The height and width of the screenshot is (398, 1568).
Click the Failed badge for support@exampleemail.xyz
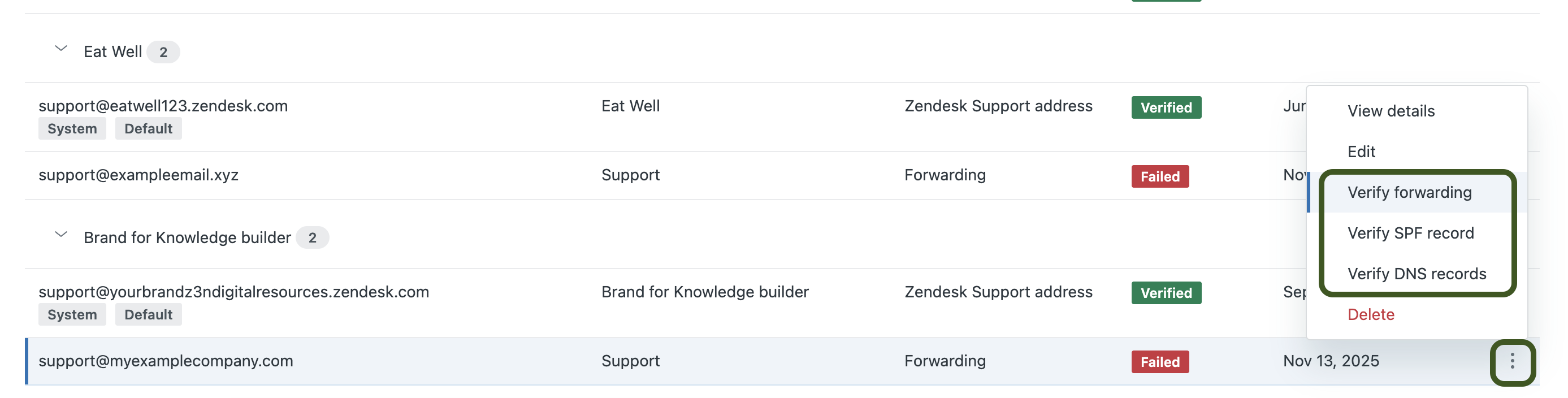point(1159,176)
